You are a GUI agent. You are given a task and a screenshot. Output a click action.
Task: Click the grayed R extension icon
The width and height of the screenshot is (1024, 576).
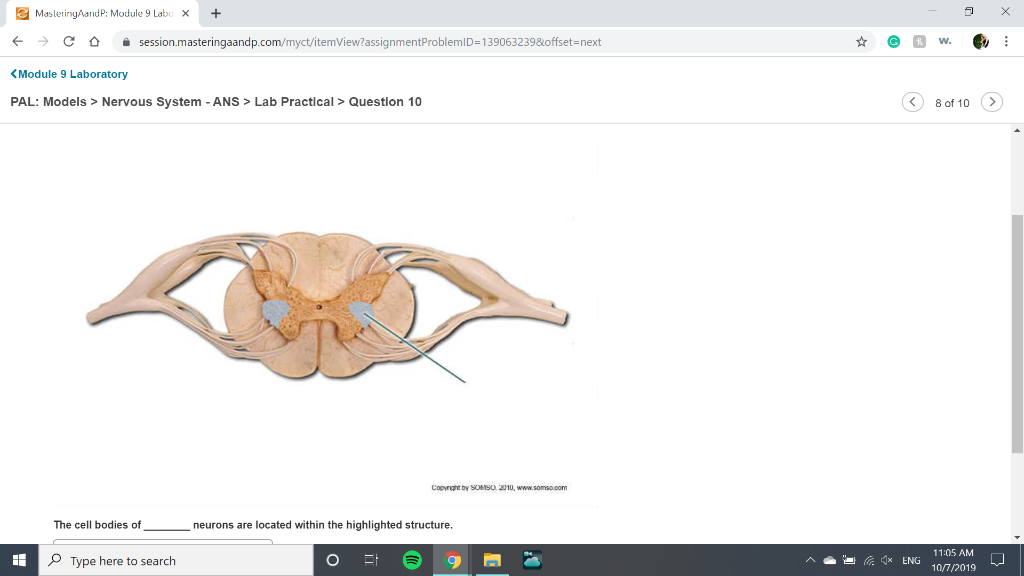coord(922,41)
